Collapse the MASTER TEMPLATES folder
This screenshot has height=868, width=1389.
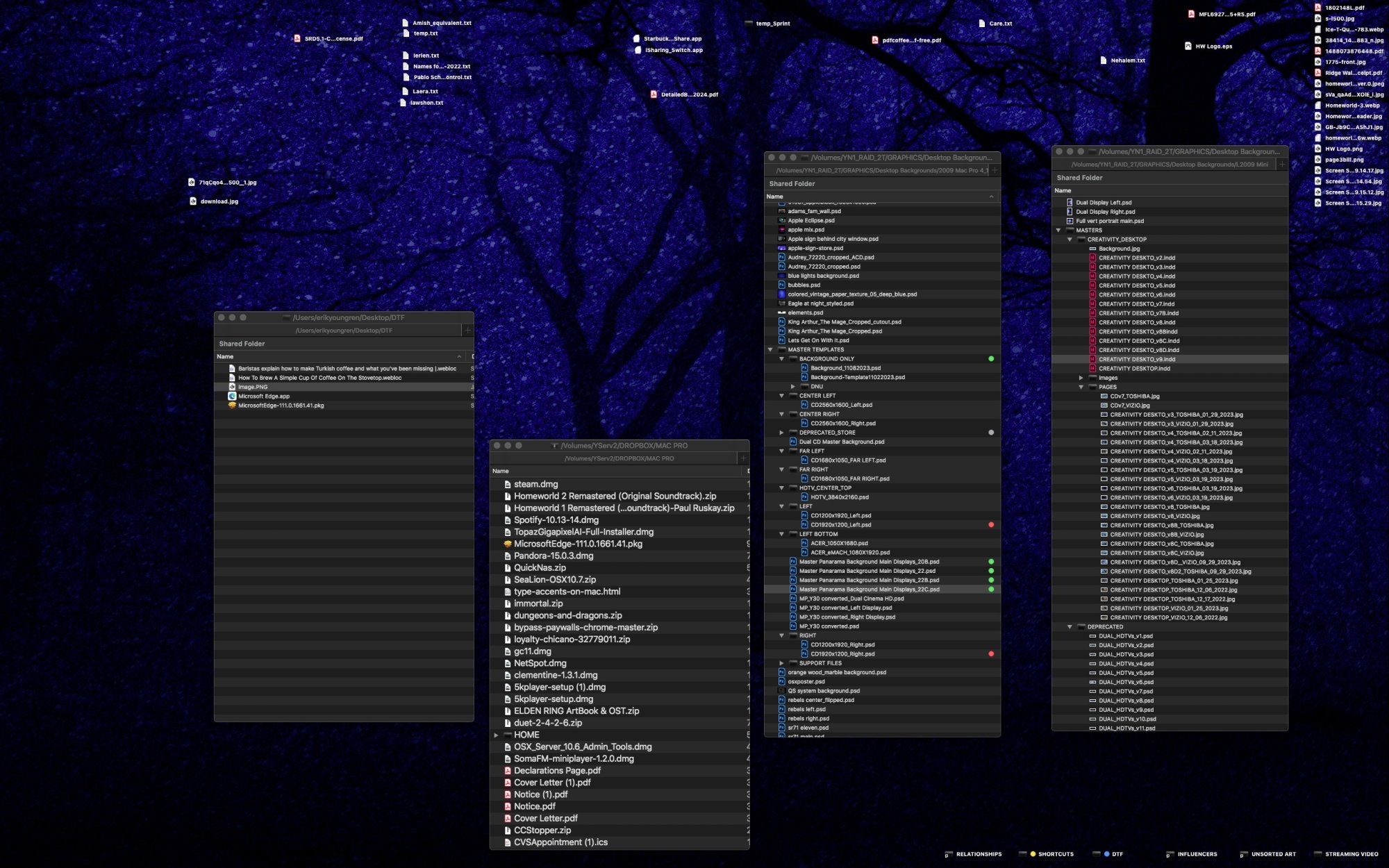coord(770,350)
